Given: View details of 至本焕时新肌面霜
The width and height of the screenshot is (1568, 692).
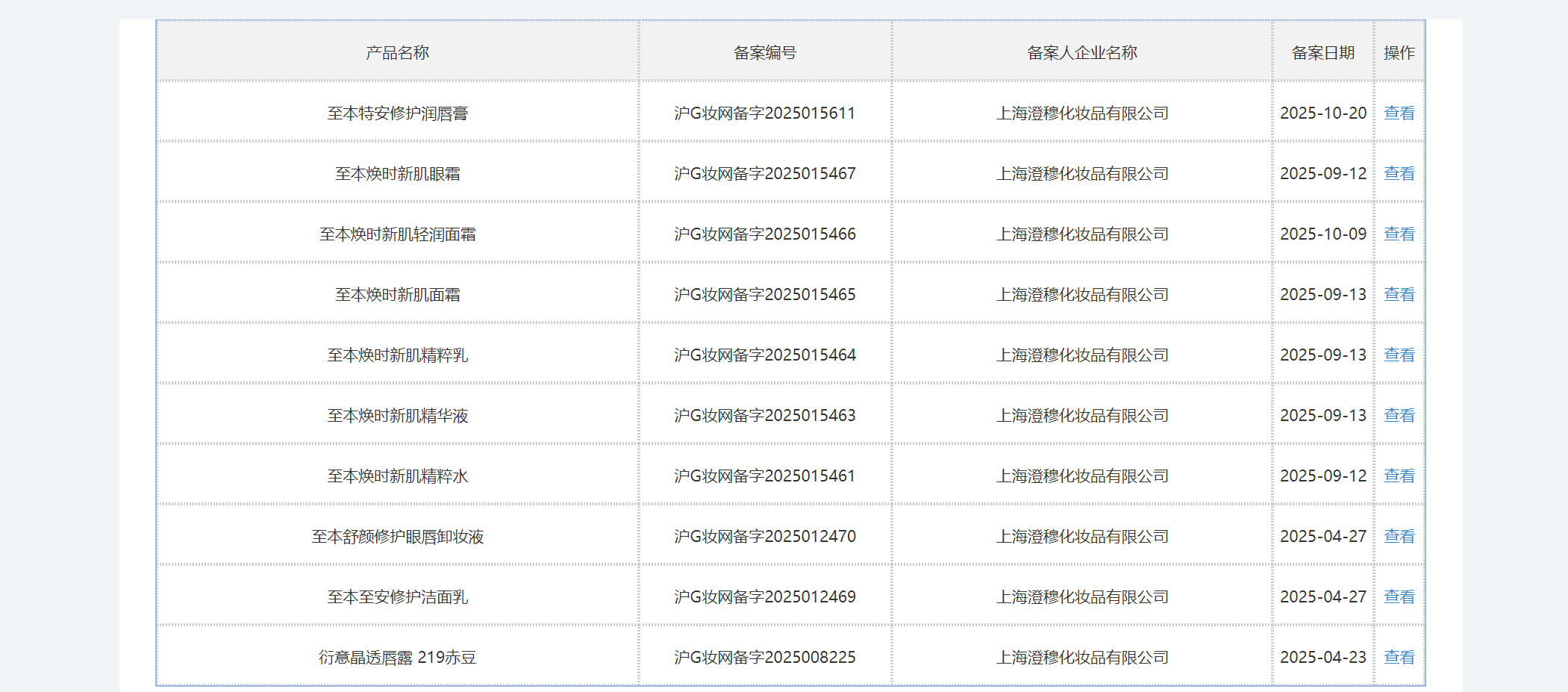Looking at the screenshot, I should click(x=1399, y=294).
